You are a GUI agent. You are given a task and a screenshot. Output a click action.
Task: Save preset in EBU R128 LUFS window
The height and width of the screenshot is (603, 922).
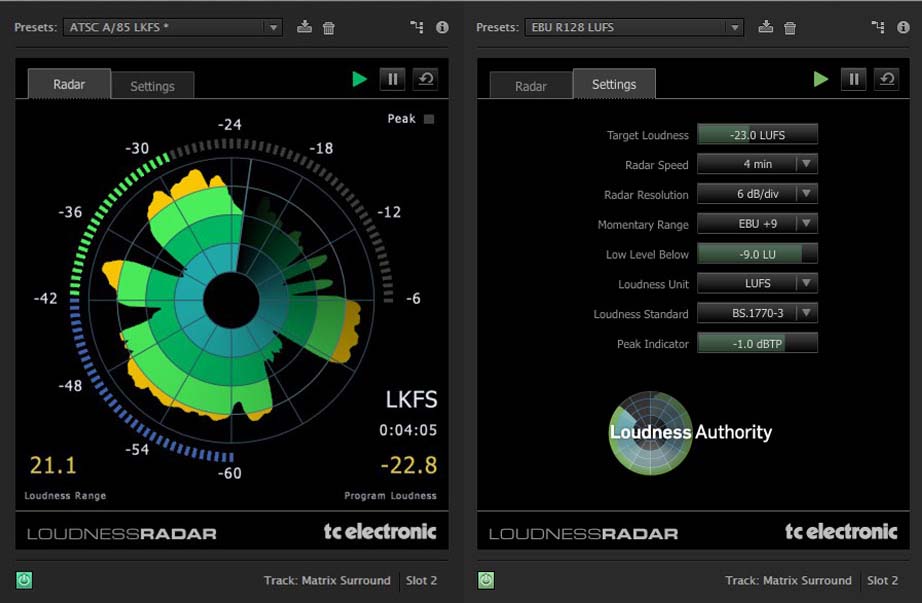pyautogui.click(x=766, y=26)
